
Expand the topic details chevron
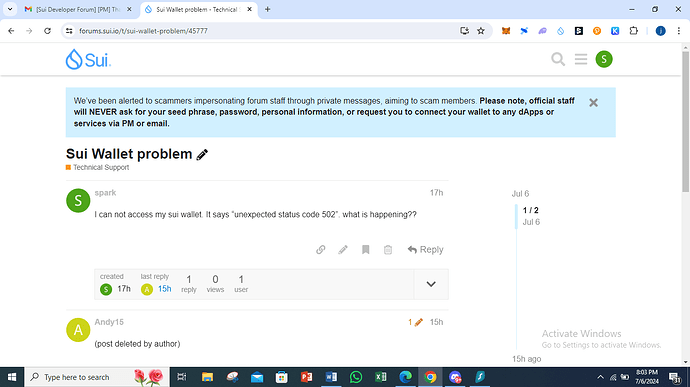pyautogui.click(x=431, y=284)
